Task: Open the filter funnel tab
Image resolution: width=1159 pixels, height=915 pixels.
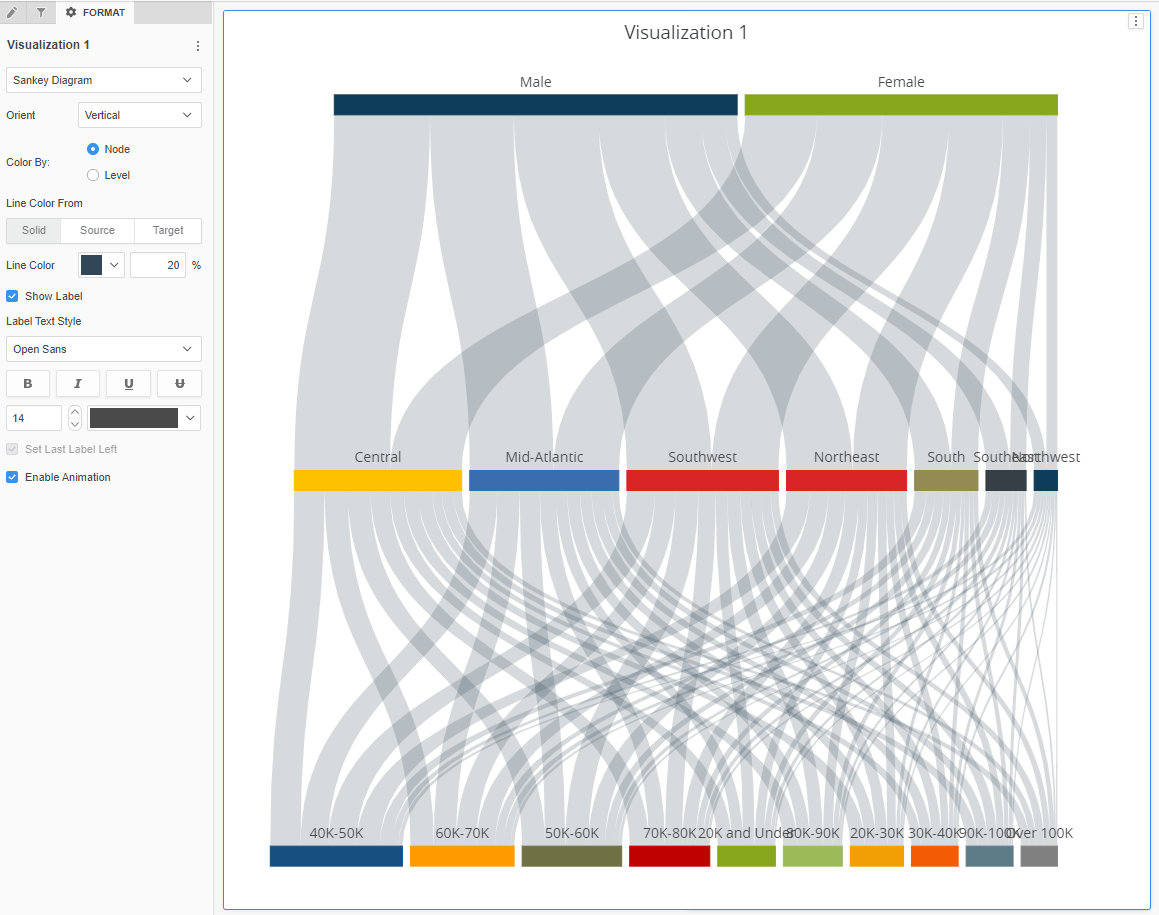Action: pos(41,12)
